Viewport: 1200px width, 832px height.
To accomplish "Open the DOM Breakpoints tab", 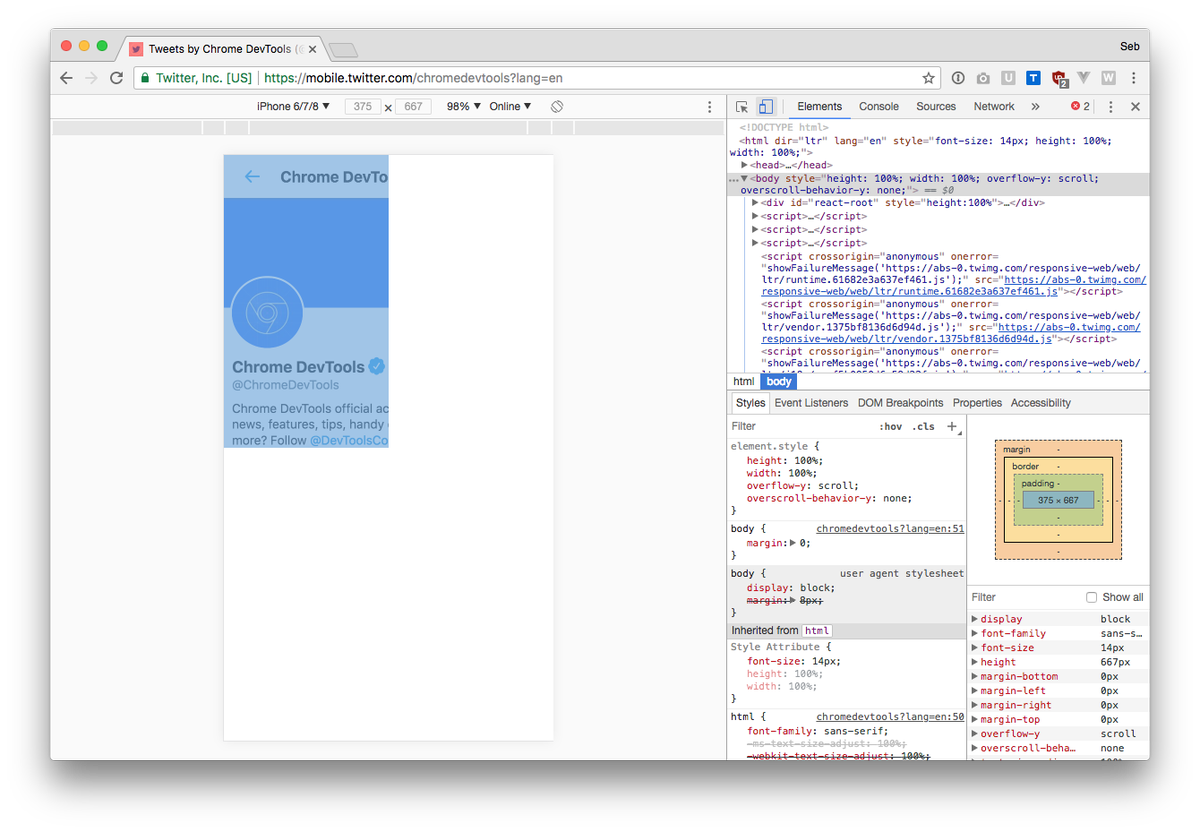I will click(x=900, y=403).
